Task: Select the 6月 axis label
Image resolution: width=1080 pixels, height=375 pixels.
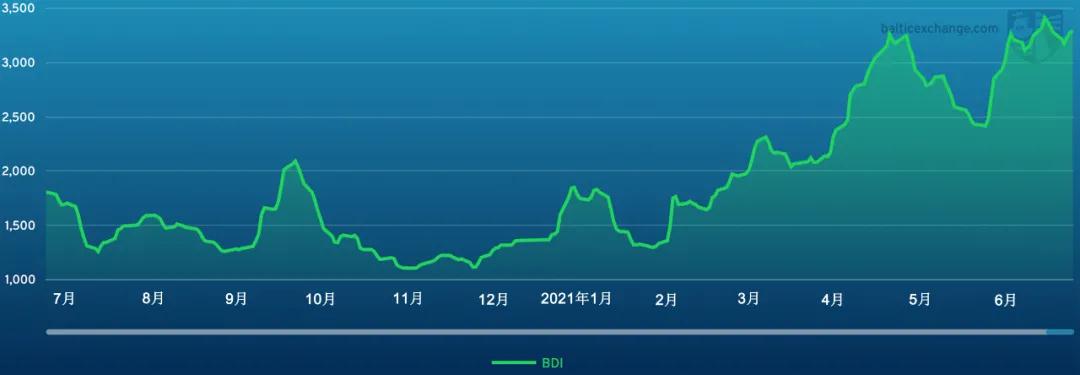Action: (1005, 299)
